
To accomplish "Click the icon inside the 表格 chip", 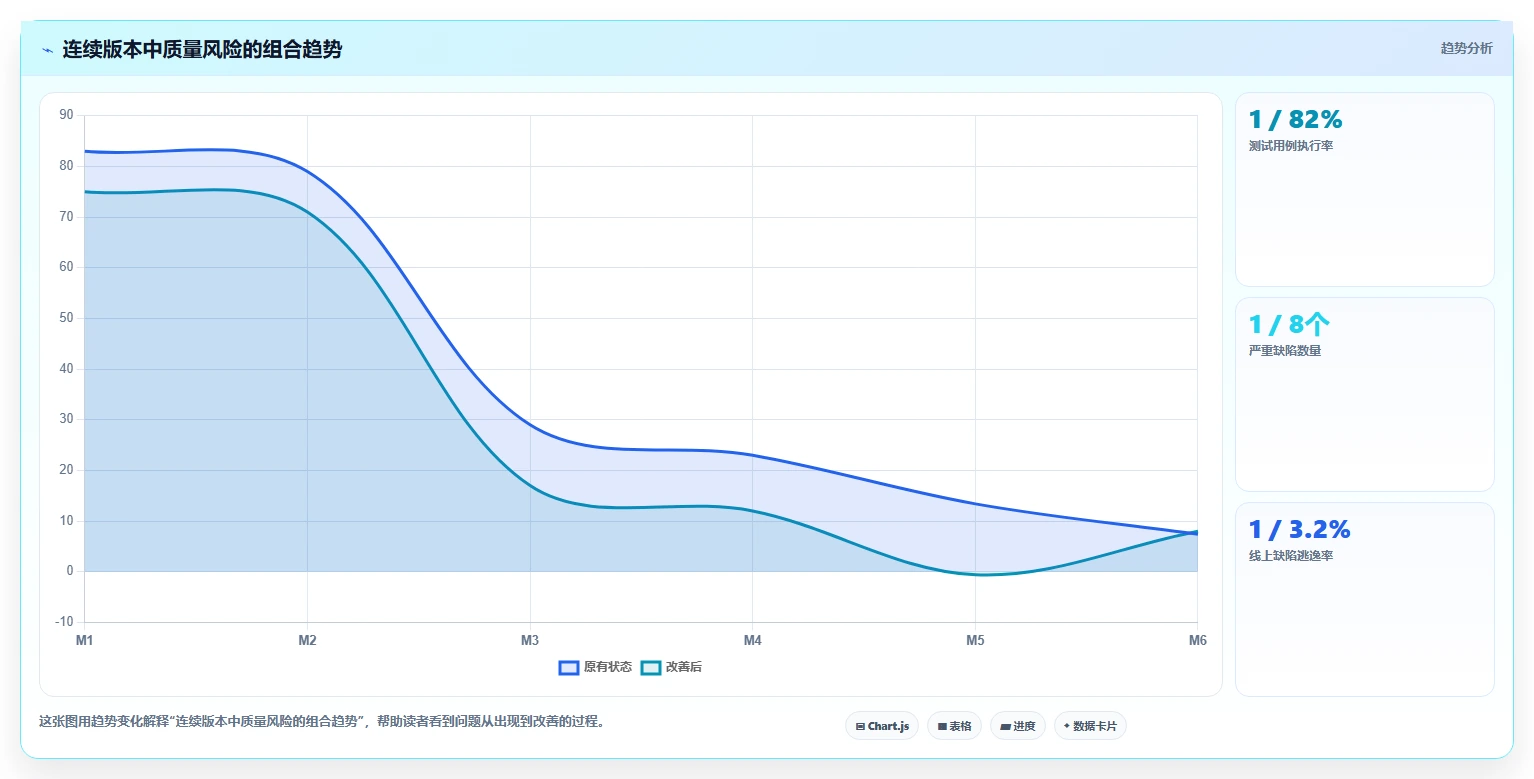I will tap(942, 727).
